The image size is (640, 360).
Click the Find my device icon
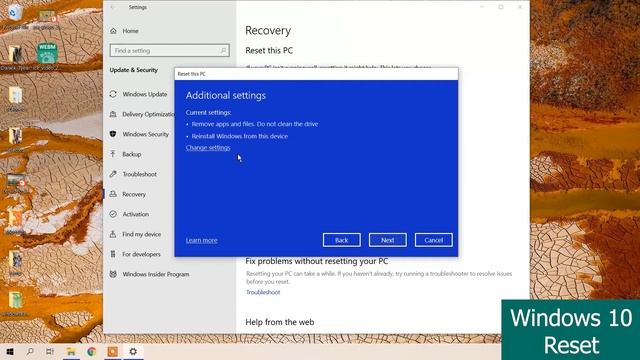pos(113,234)
